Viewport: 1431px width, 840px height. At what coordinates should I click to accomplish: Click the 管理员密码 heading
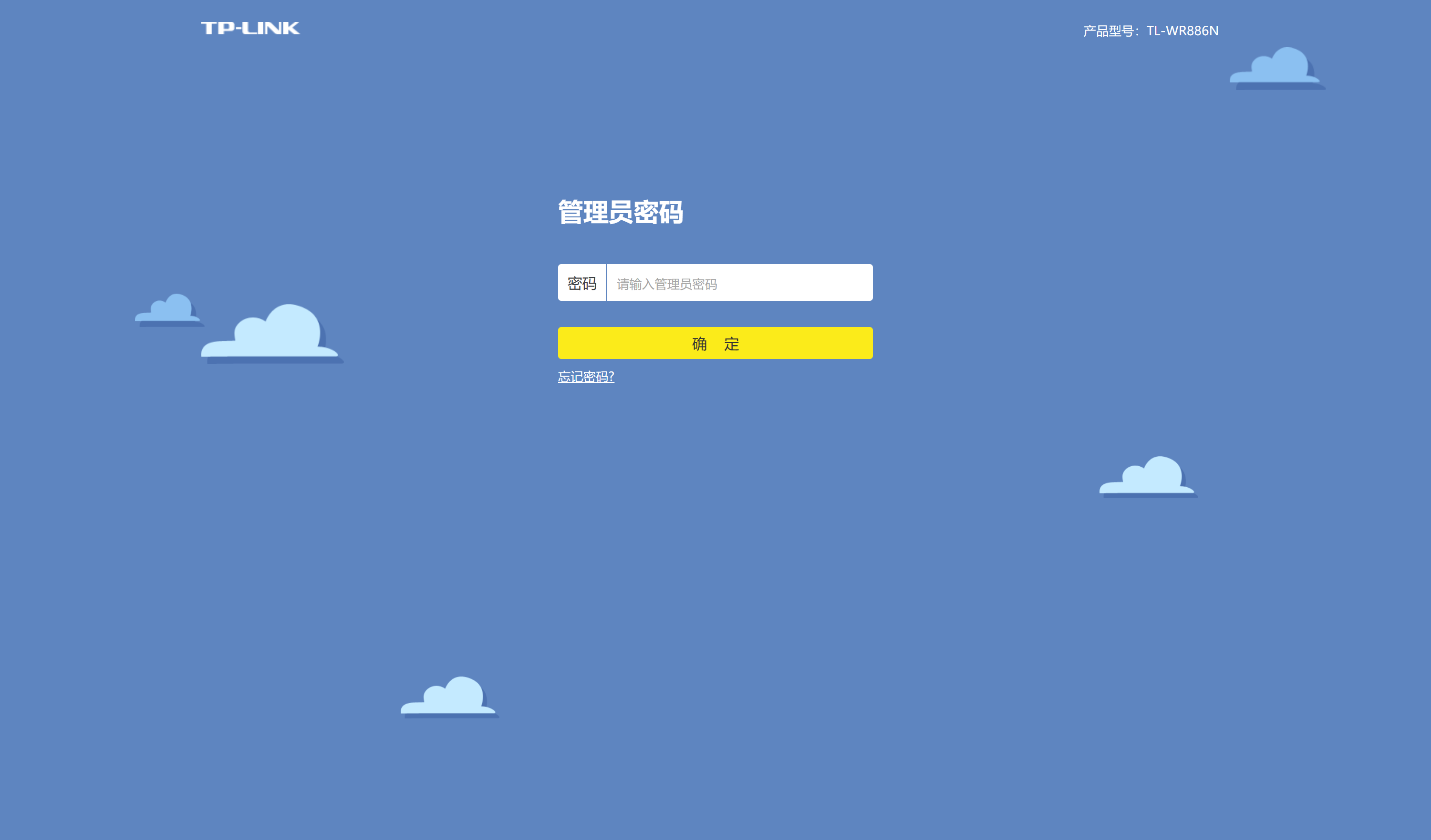coord(620,212)
